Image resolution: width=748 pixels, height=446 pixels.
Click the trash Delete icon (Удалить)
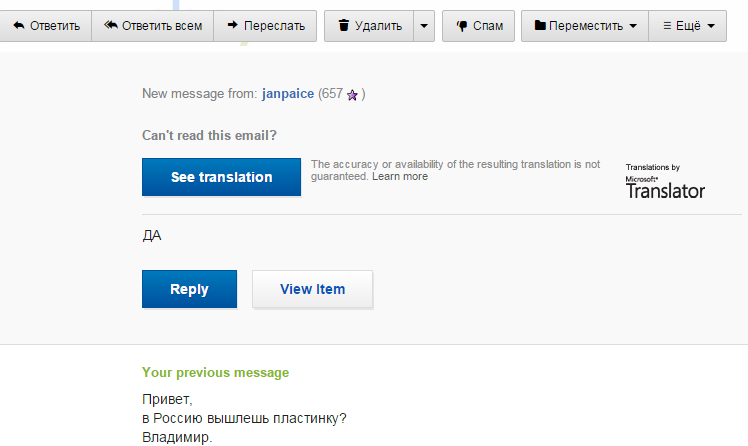pyautogui.click(x=344, y=26)
